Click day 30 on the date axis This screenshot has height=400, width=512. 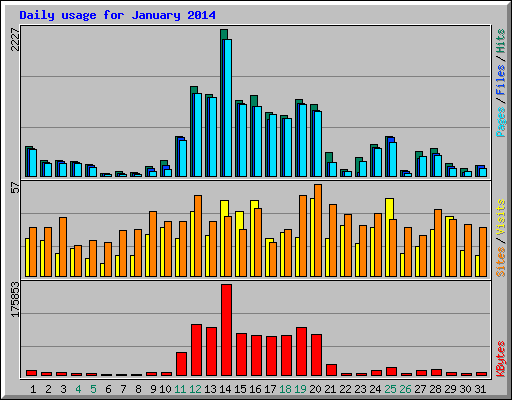[466, 389]
